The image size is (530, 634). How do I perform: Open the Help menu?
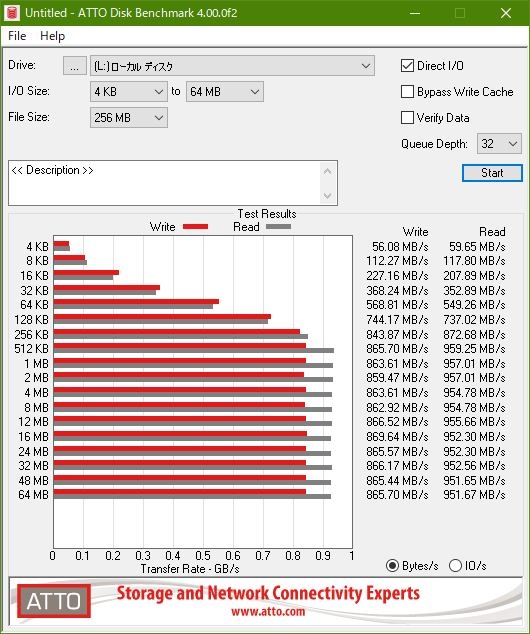53,36
